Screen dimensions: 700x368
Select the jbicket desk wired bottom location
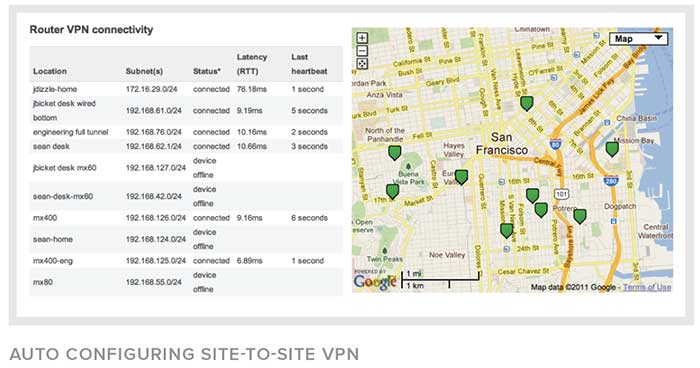tap(64, 110)
